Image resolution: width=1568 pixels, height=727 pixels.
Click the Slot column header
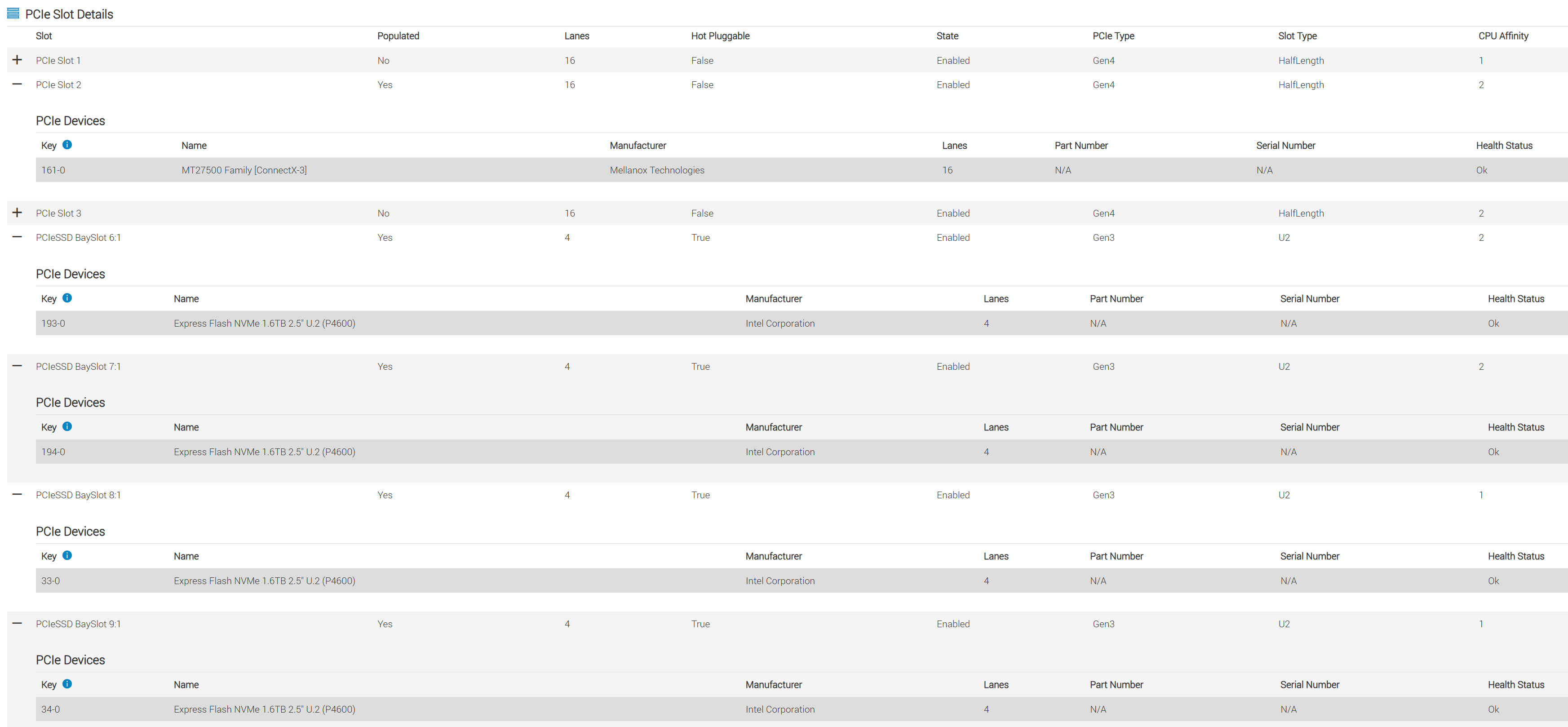pos(44,36)
